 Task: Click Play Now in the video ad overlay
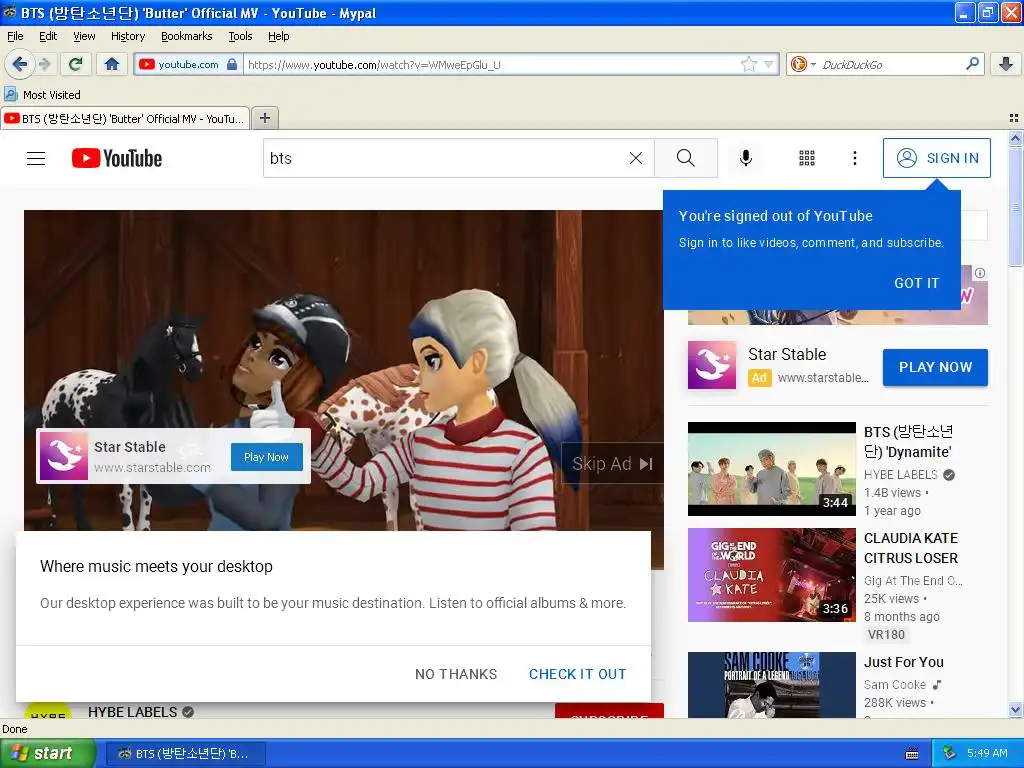[266, 457]
